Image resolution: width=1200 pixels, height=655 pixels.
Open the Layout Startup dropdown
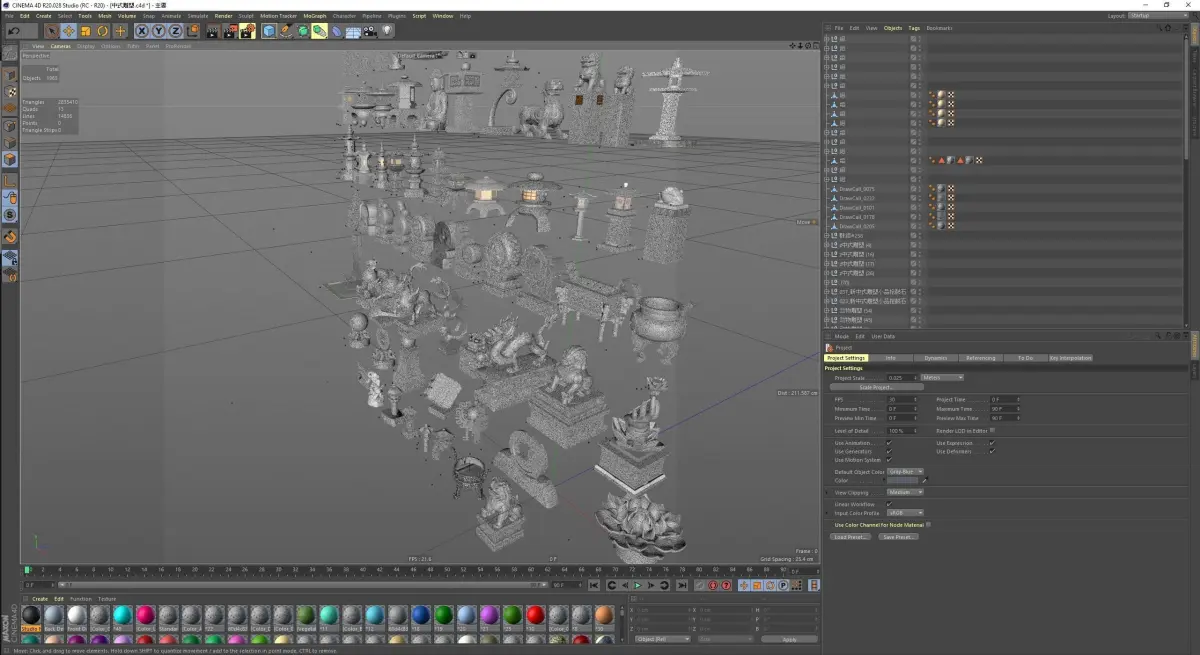point(1157,16)
